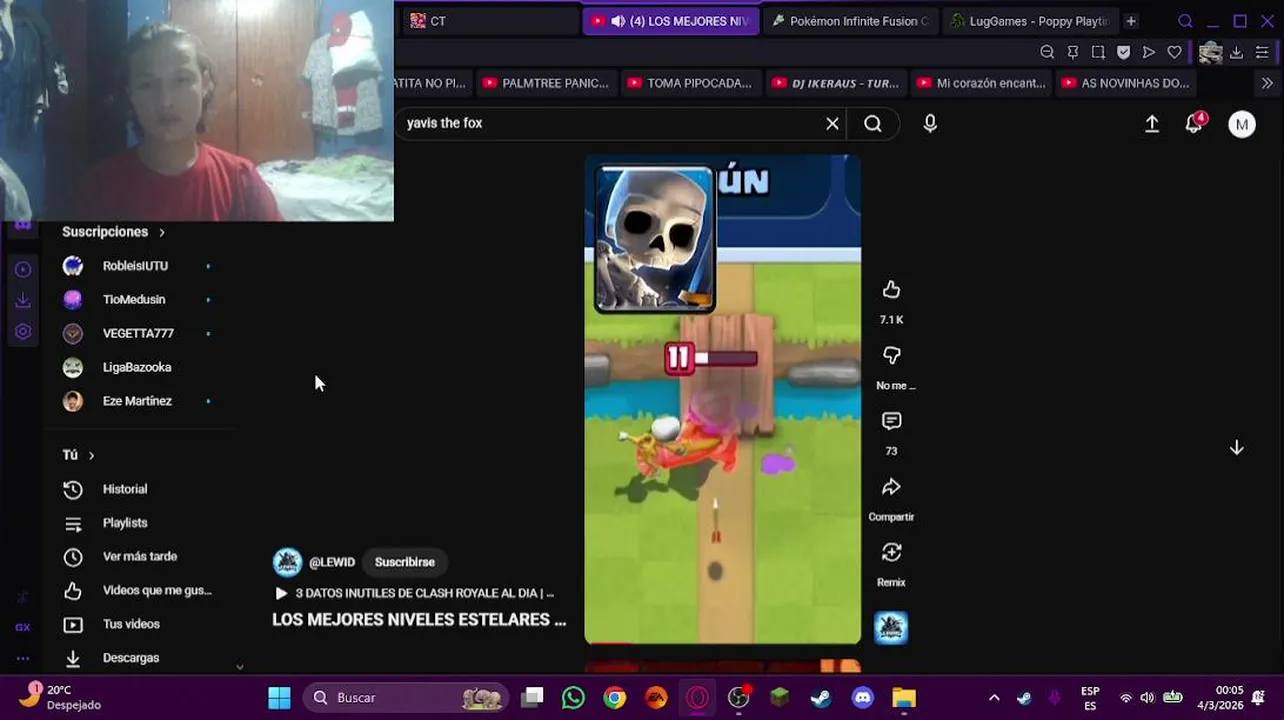Open Mi corazón encant bookmark

pyautogui.click(x=981, y=83)
